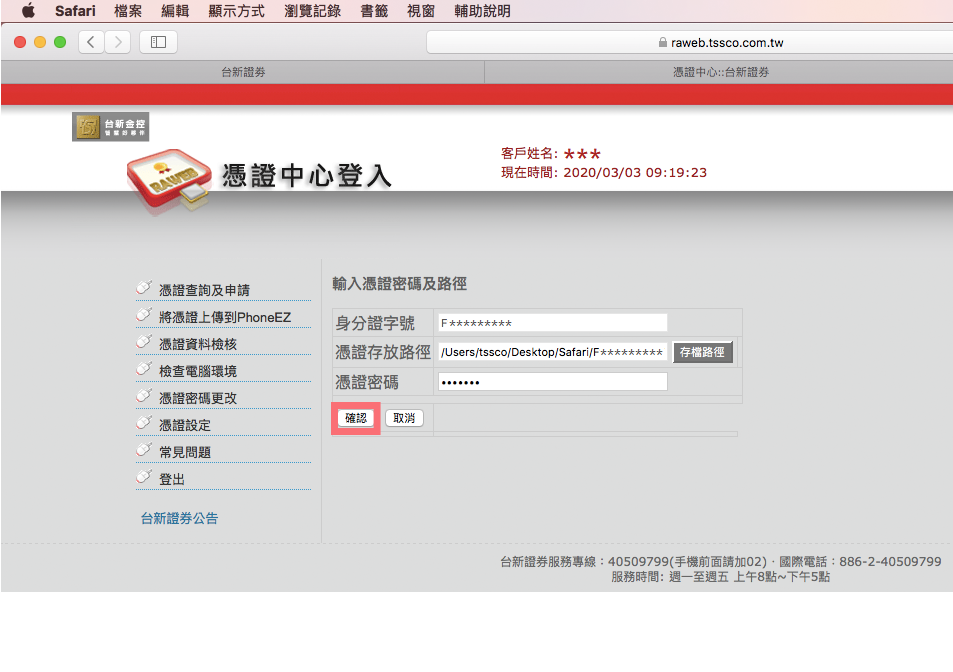Click the 輸入憑證密碼及路徑 heading

[x=399, y=284]
